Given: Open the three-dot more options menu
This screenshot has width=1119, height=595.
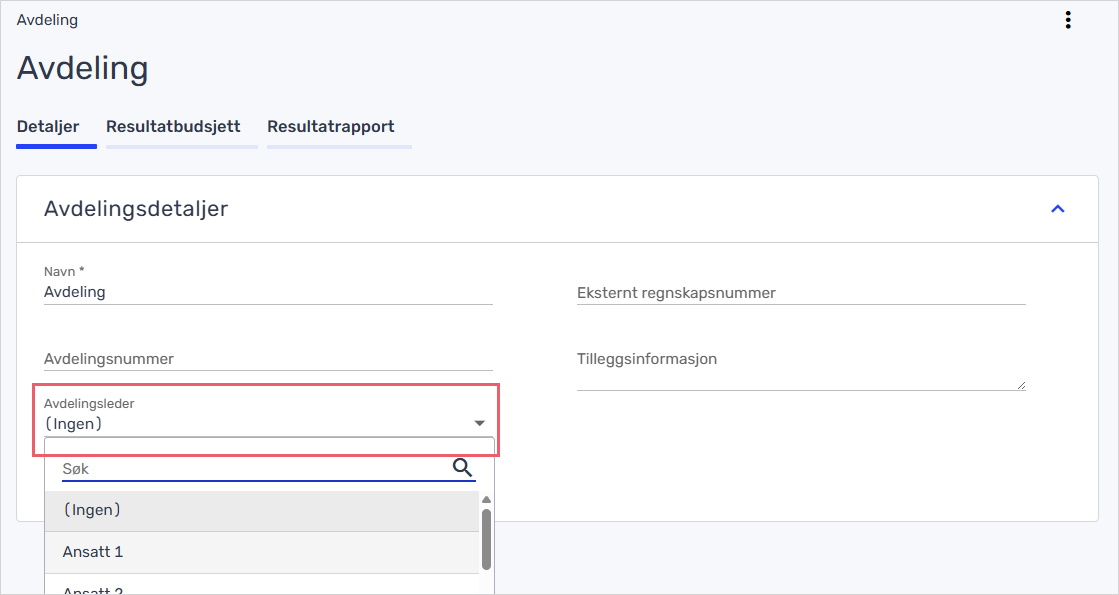Looking at the screenshot, I should click(1068, 20).
